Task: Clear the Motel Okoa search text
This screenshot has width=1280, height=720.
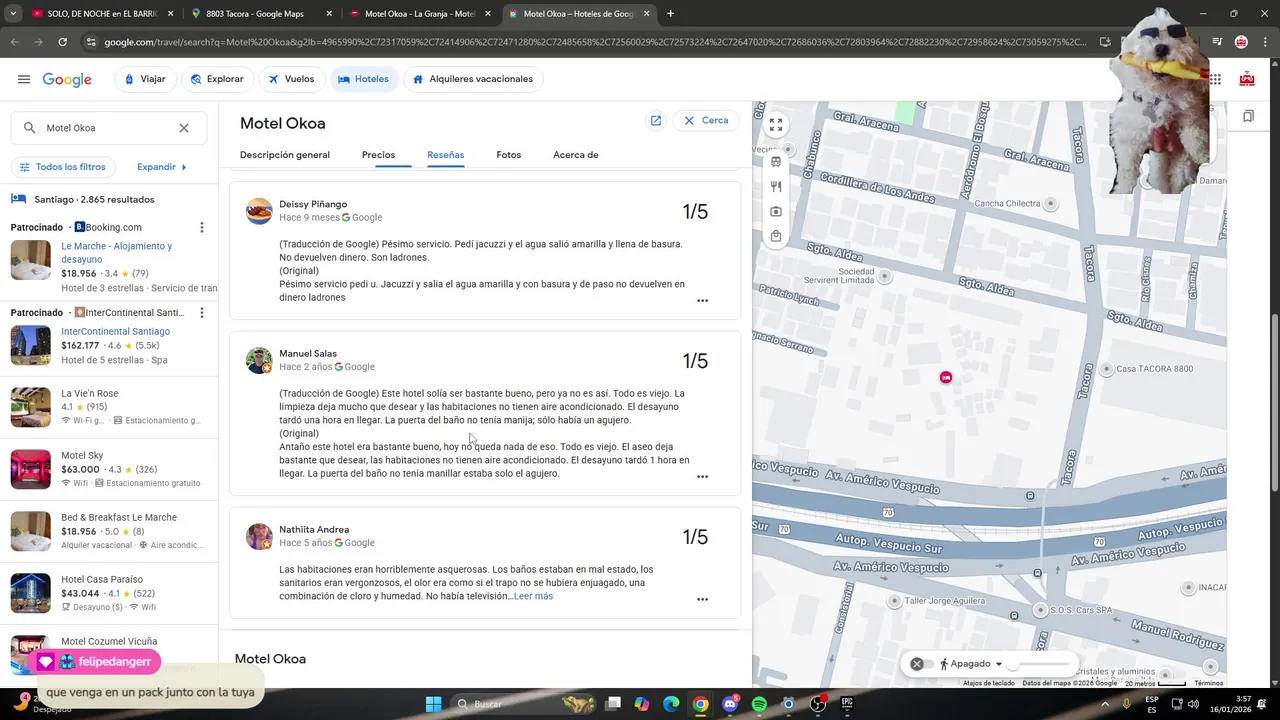Action: [x=184, y=128]
